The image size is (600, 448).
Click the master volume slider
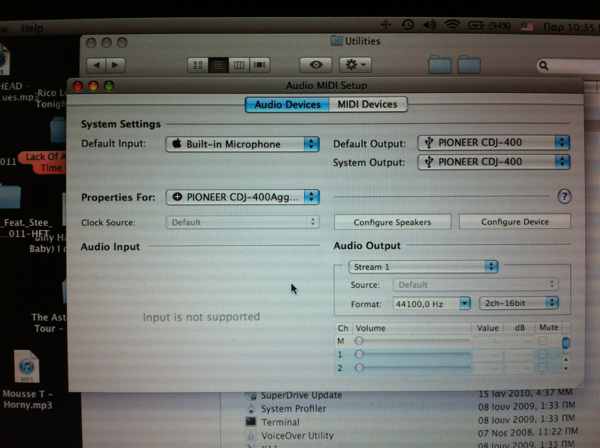coord(410,341)
